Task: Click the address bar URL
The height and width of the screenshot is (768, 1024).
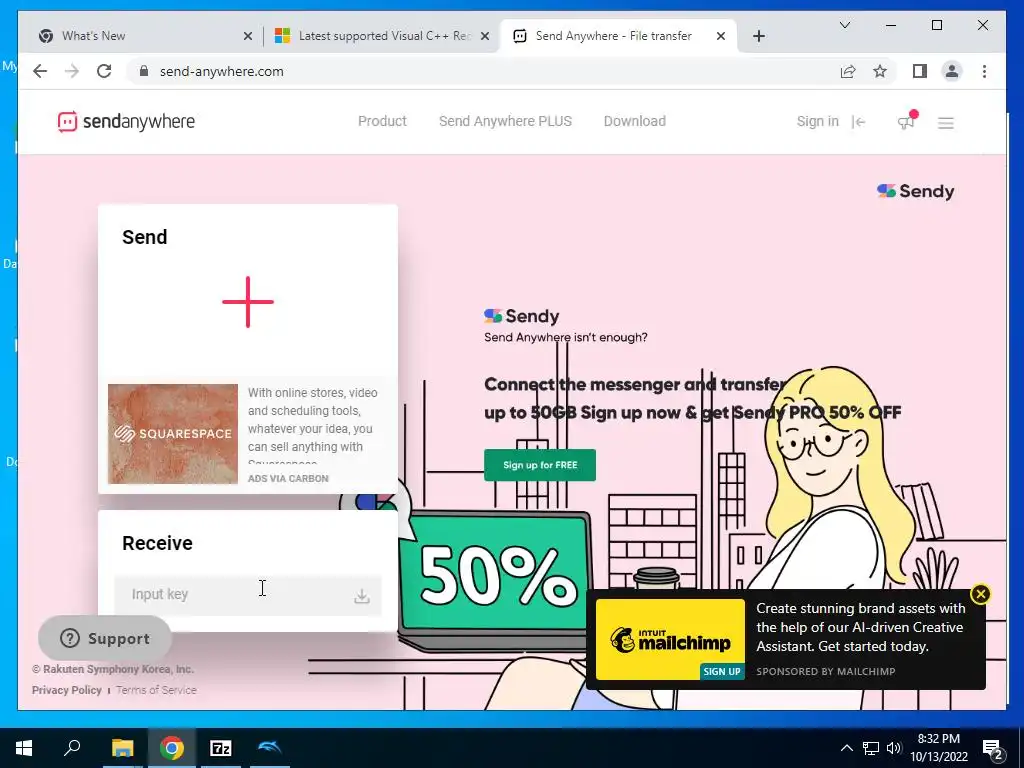Action: click(221, 71)
